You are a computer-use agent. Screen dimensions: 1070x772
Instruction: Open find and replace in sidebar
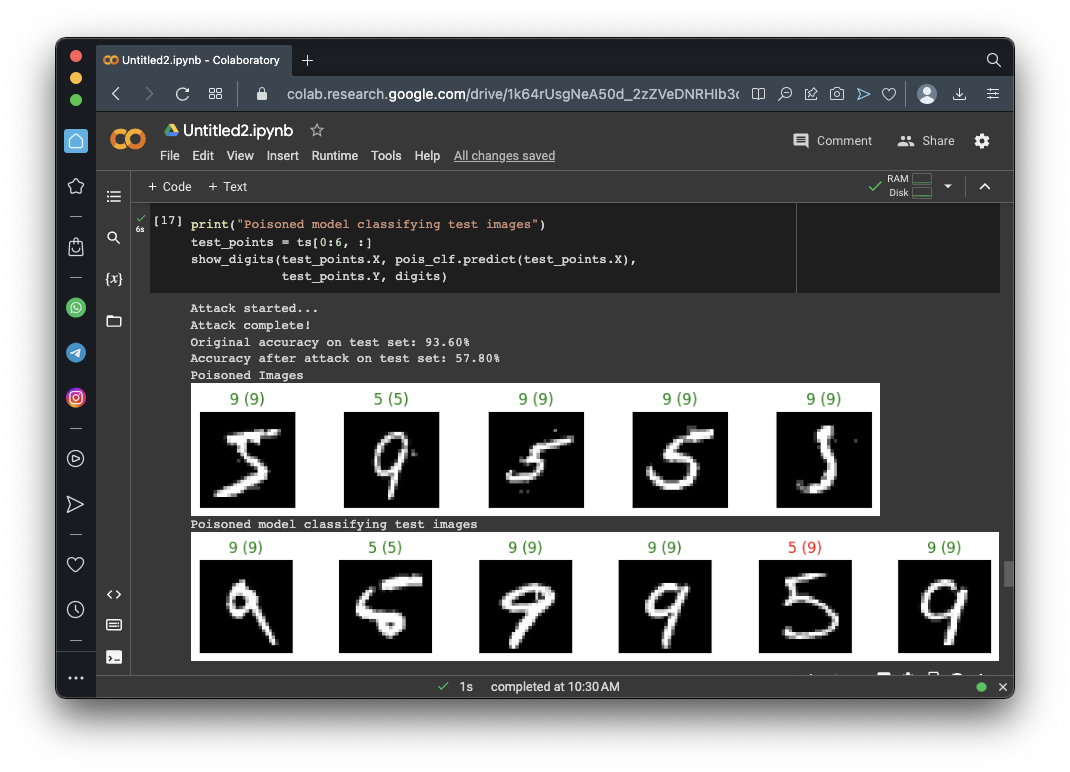(x=114, y=238)
